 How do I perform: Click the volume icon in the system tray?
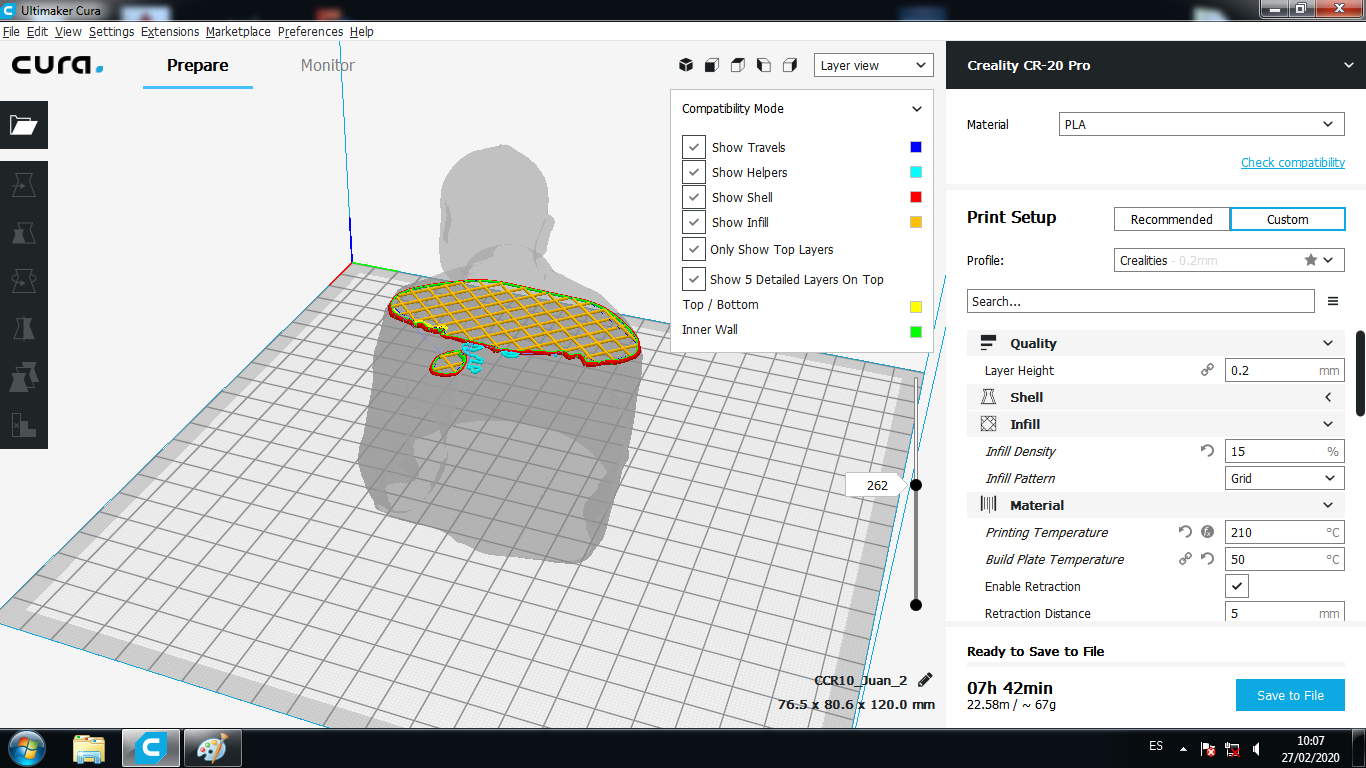(1259, 748)
